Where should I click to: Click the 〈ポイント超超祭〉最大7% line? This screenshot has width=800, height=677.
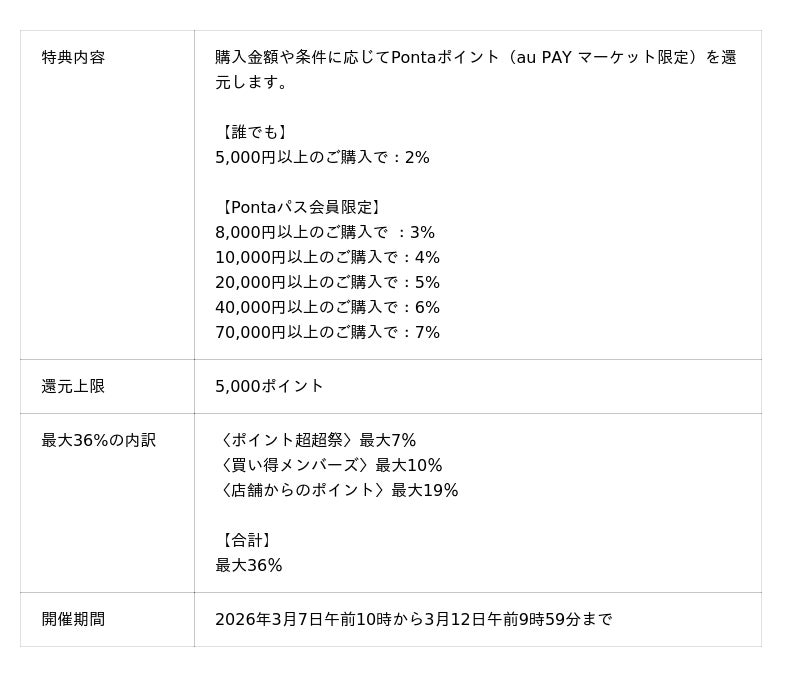[x=316, y=440]
